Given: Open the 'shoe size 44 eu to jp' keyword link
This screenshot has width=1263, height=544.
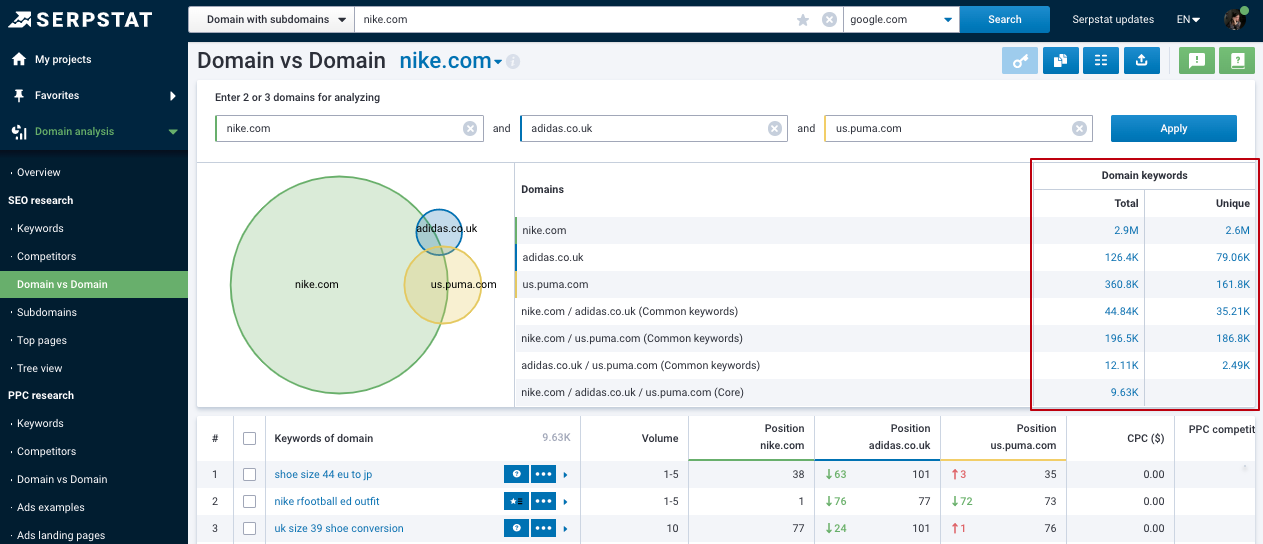Looking at the screenshot, I should pyautogui.click(x=325, y=474).
